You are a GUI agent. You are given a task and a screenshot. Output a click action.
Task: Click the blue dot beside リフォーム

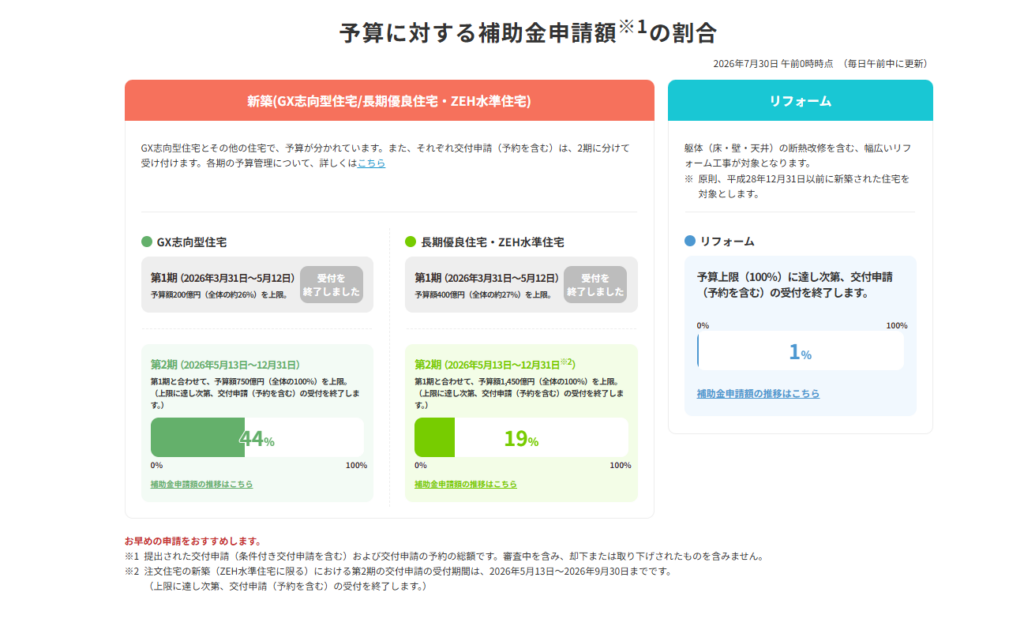tap(690, 241)
